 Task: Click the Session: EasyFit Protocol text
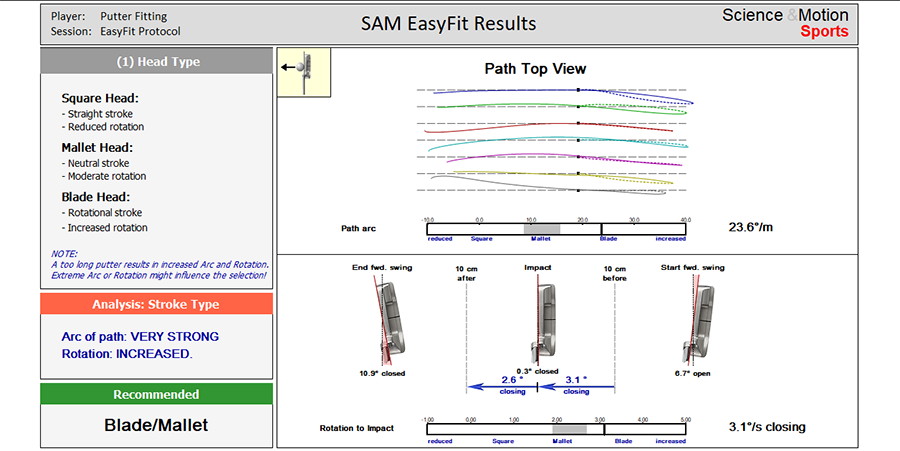pyautogui.click(x=115, y=31)
